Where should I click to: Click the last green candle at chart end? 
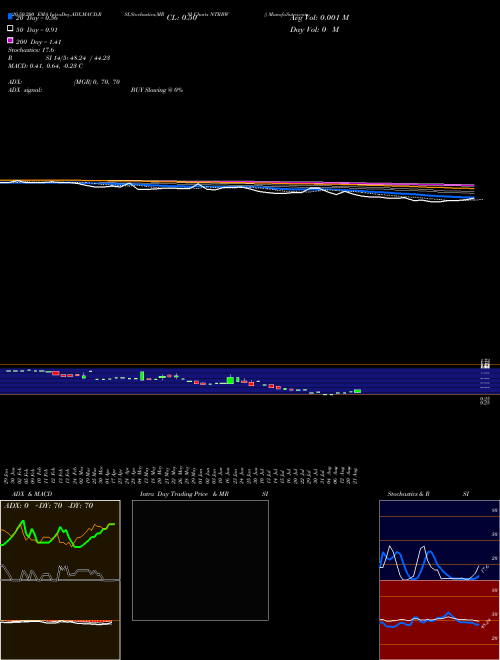point(357,391)
